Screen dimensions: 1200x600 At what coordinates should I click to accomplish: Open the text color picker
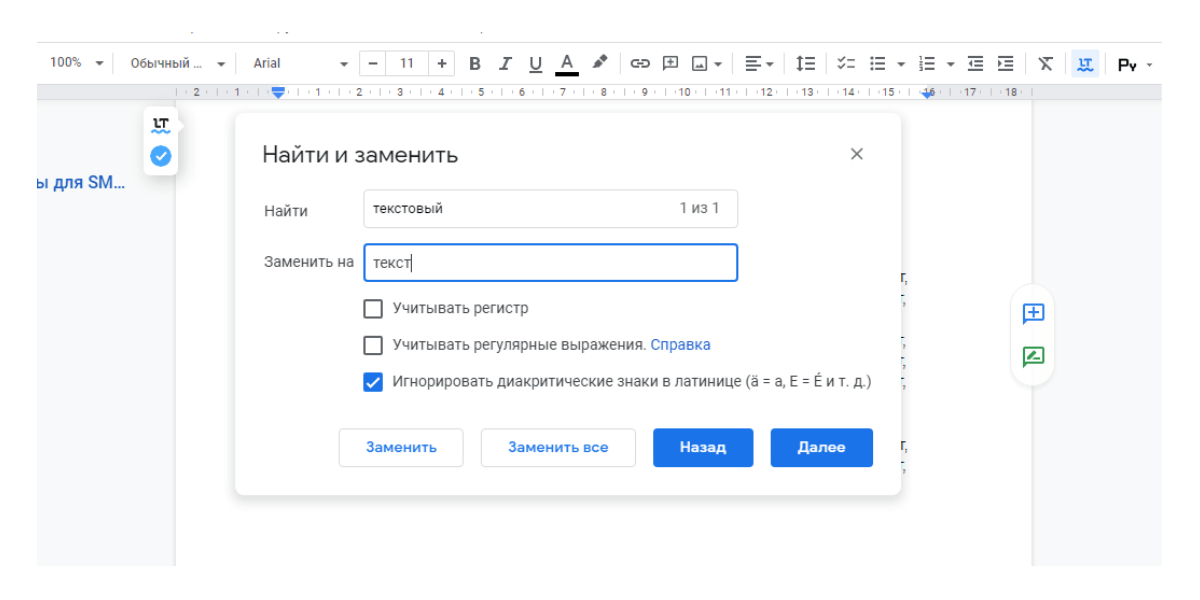567,64
